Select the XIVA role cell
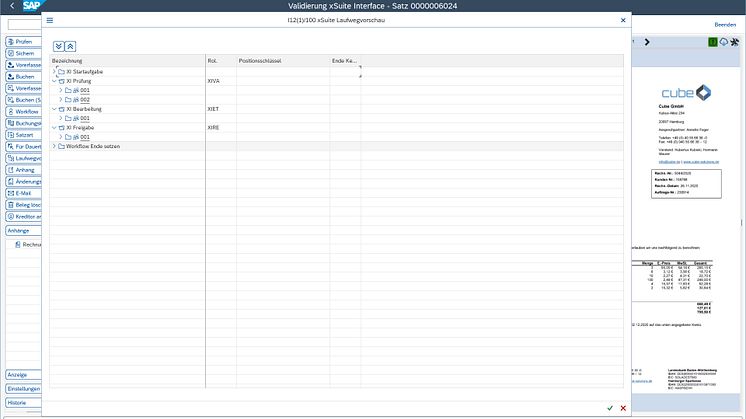The height and width of the screenshot is (419, 746). click(221, 81)
